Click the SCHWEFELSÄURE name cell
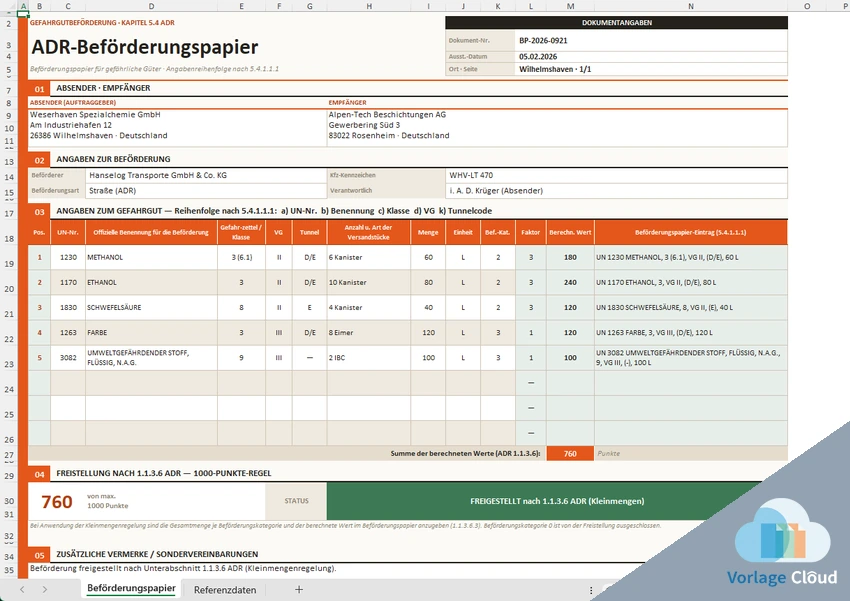Screen dimensions: 850x601 pos(151,307)
